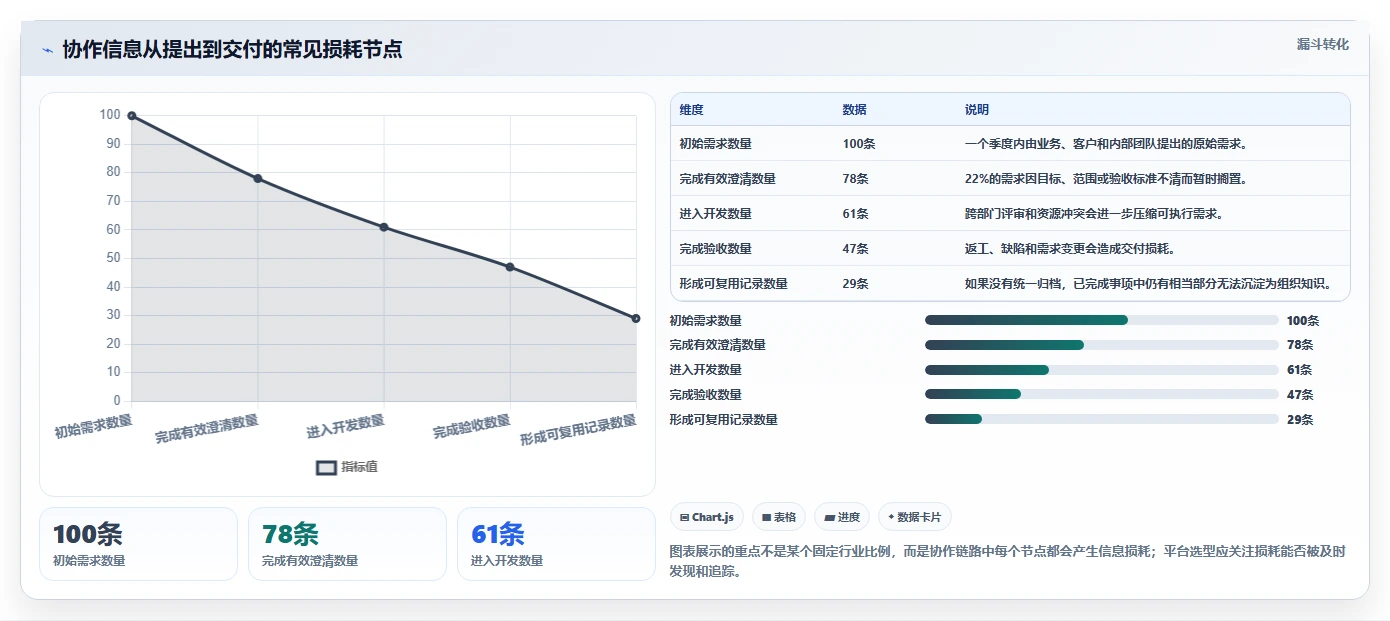Click the 初始需求数量 x-axis label on the chart

click(93, 426)
